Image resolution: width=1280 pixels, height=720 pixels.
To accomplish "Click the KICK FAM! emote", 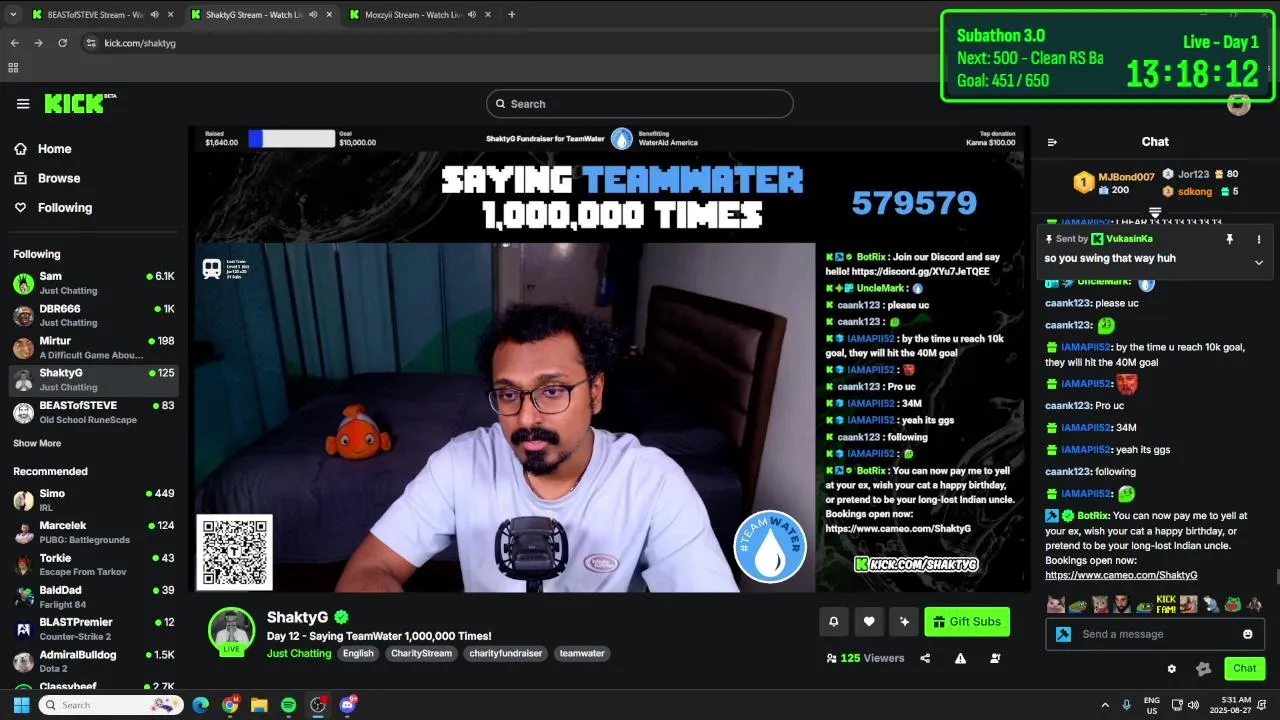I will coord(1166,604).
